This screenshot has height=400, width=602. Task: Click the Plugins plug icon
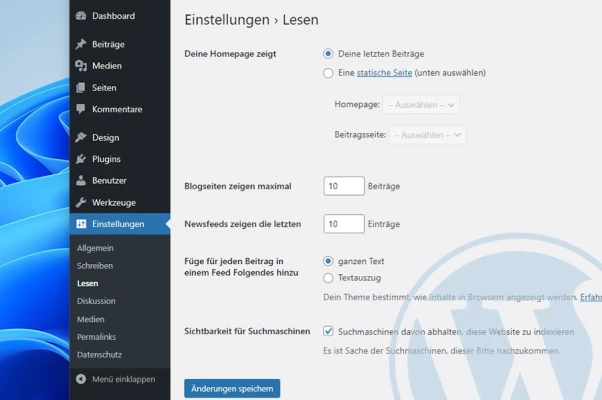pyautogui.click(x=81, y=159)
